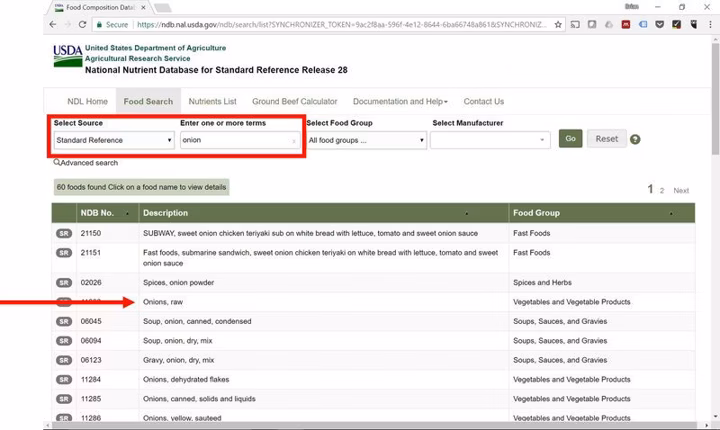
Task: Click the Reset button
Action: pyautogui.click(x=607, y=138)
